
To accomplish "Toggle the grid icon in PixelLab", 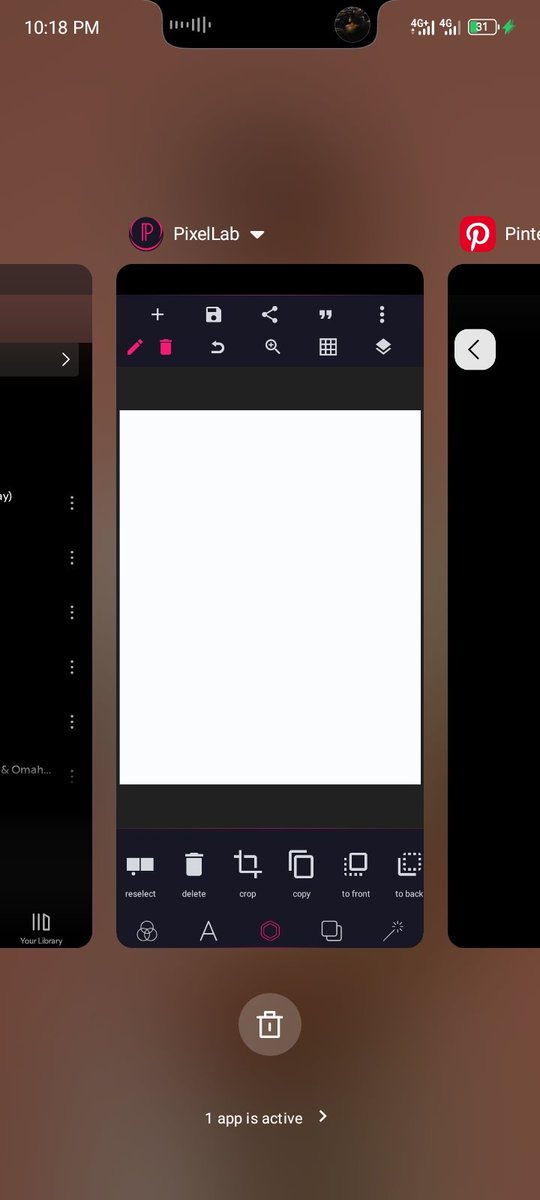I will [328, 347].
